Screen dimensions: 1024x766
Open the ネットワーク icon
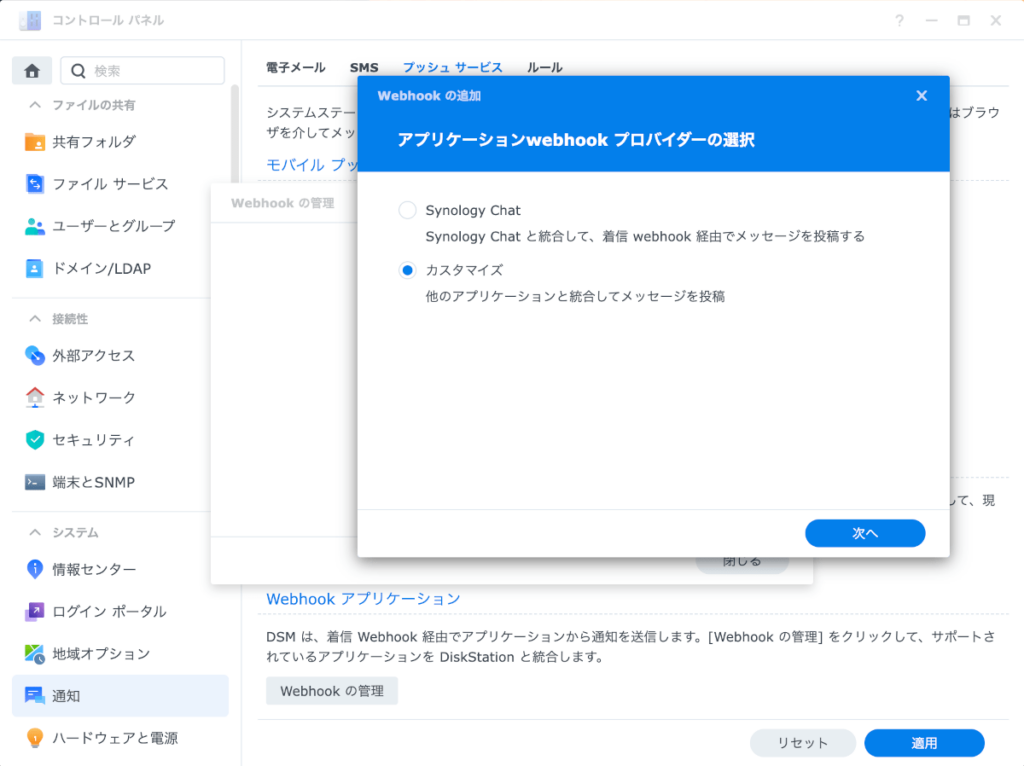coord(35,398)
